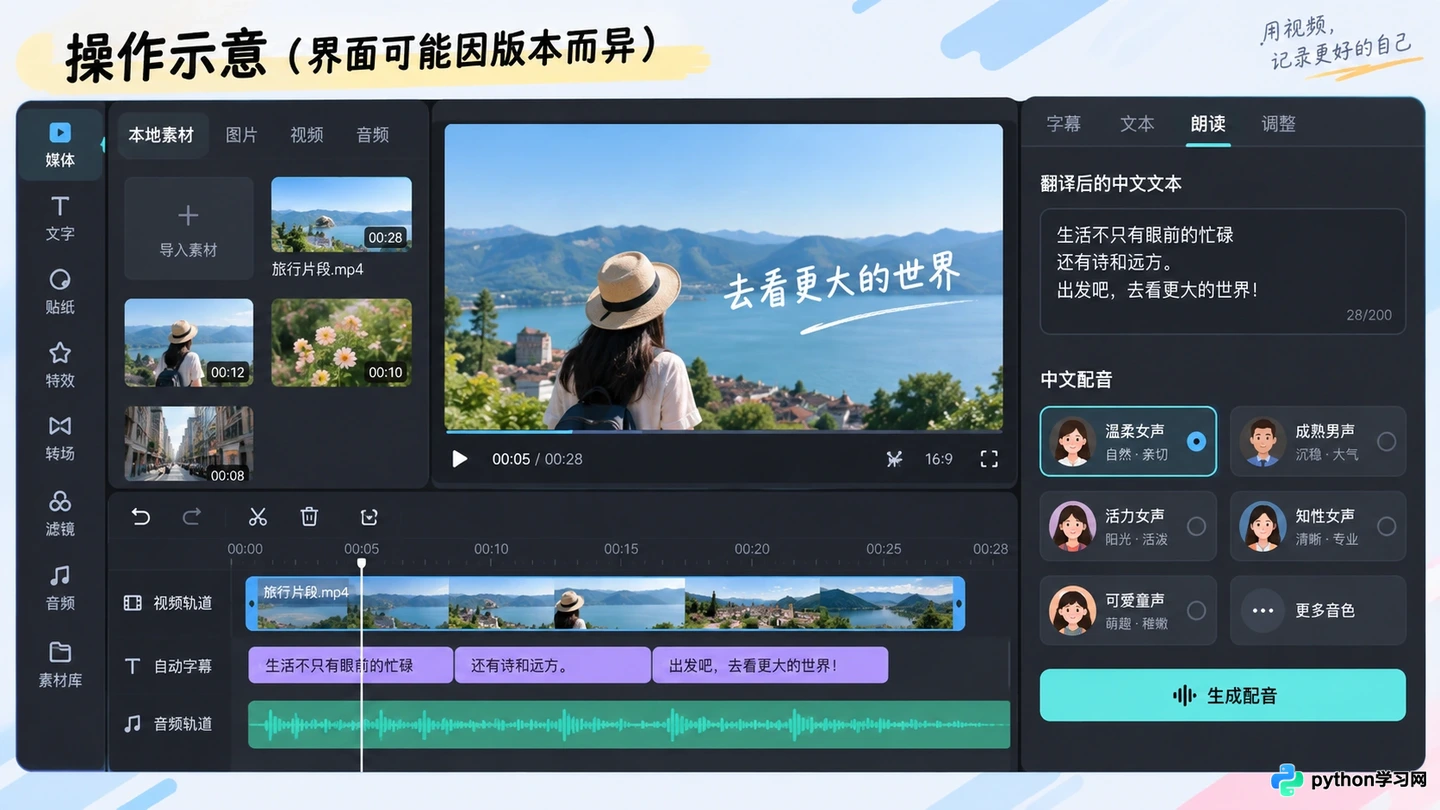Viewport: 1440px width, 810px height.
Task: Enter fullscreen preview mode
Action: pyautogui.click(x=989, y=459)
